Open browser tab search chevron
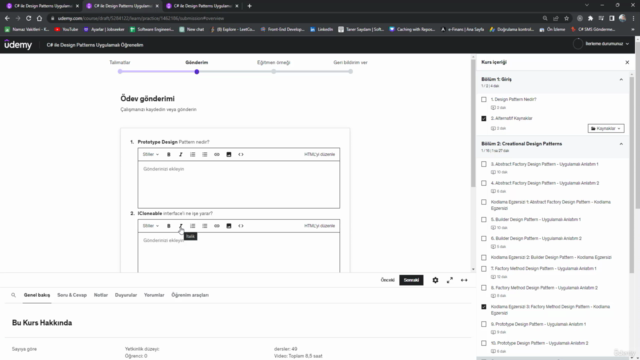Viewport: 640px width, 360px height. 587,5
